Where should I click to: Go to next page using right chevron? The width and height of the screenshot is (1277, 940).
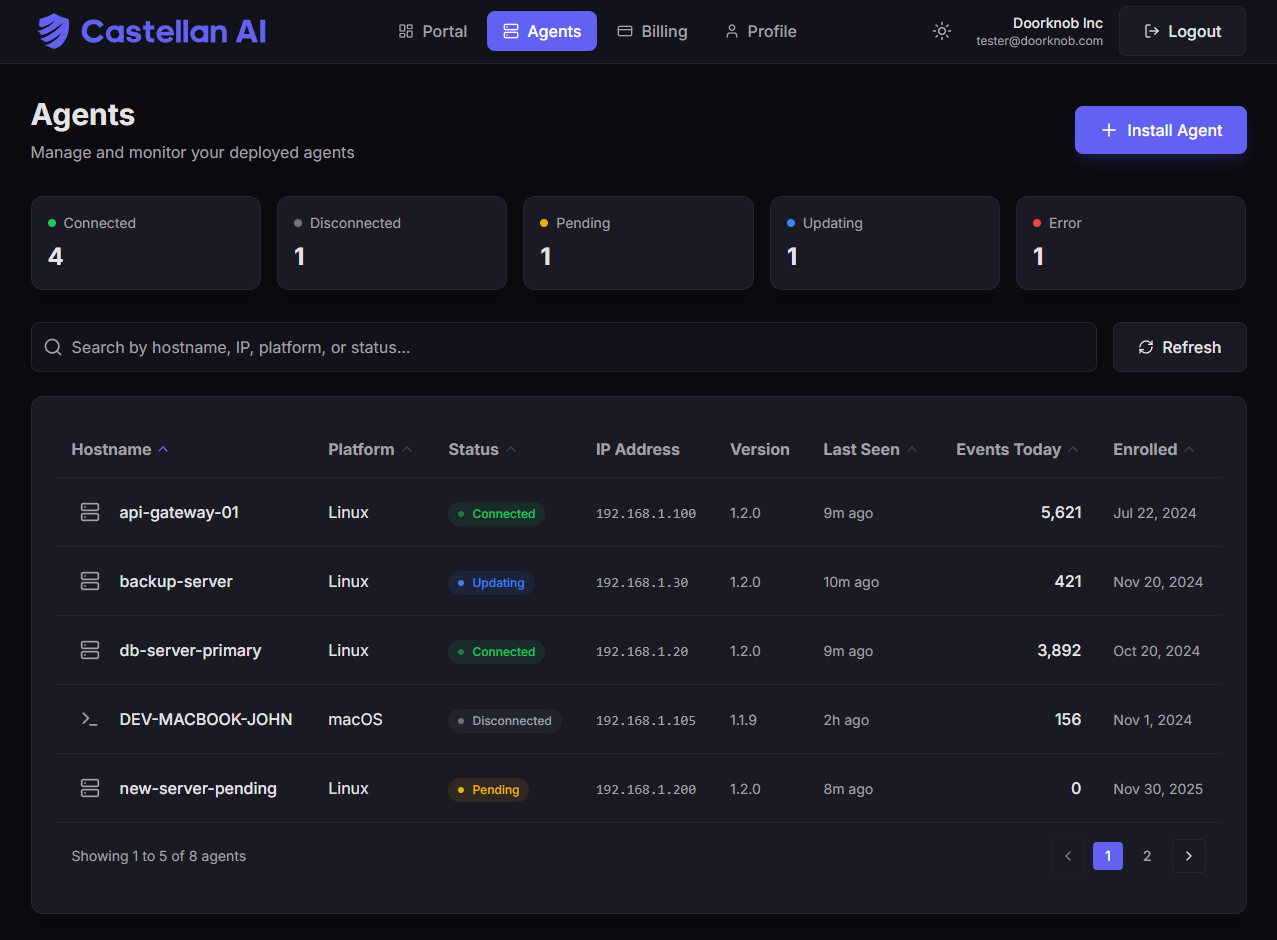(1189, 856)
